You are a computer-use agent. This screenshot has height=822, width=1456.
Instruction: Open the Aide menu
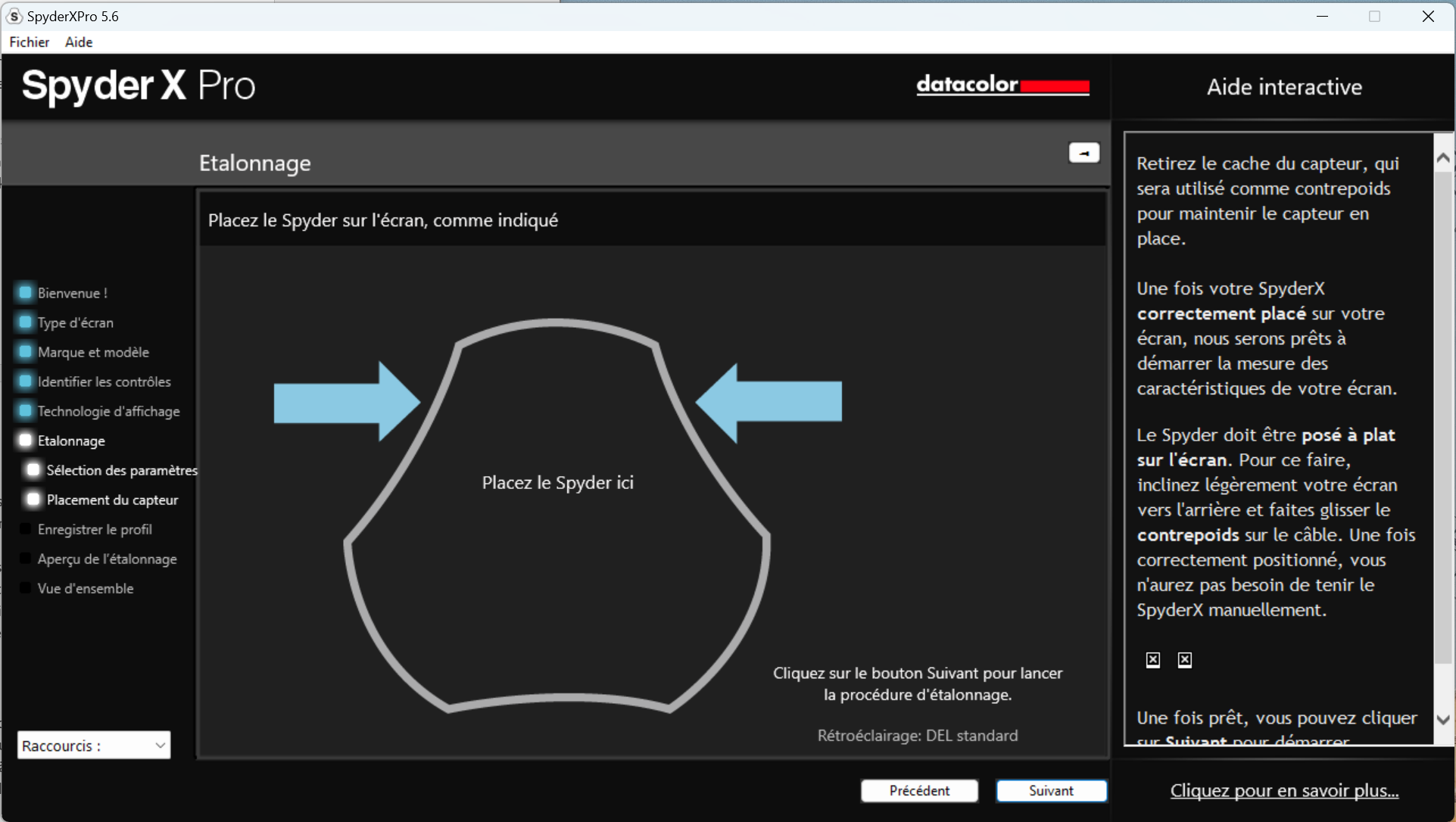coord(79,42)
